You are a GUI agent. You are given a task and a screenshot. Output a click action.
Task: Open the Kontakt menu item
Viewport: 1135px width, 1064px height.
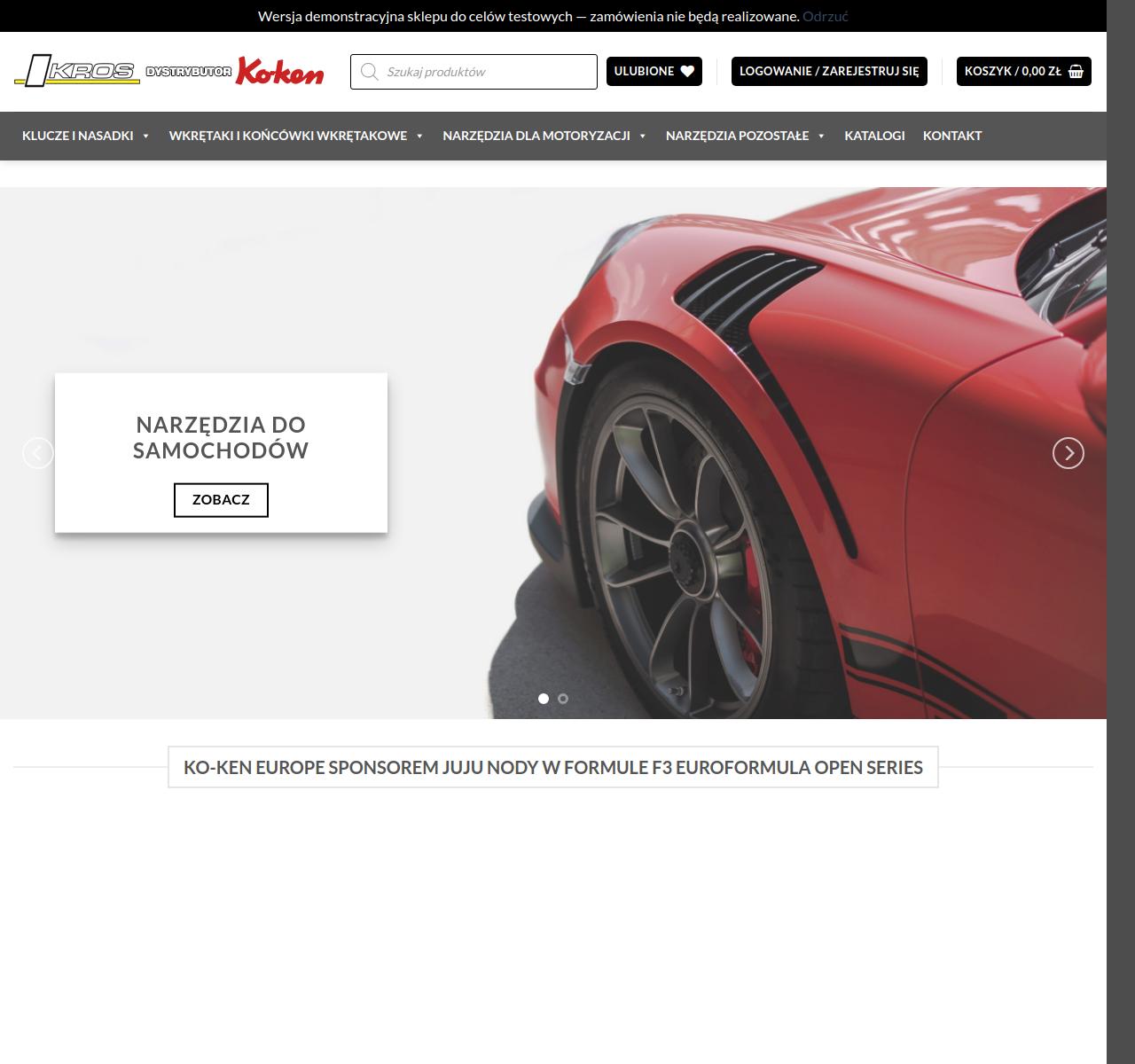pyautogui.click(x=951, y=136)
